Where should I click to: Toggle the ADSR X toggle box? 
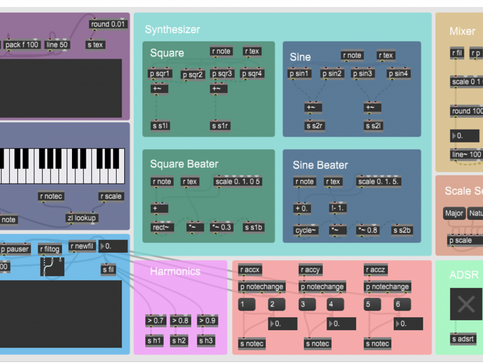[466, 304]
